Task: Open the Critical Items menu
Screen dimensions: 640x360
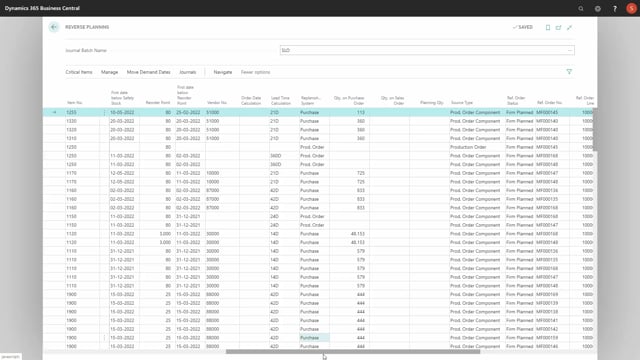Action: (79, 72)
